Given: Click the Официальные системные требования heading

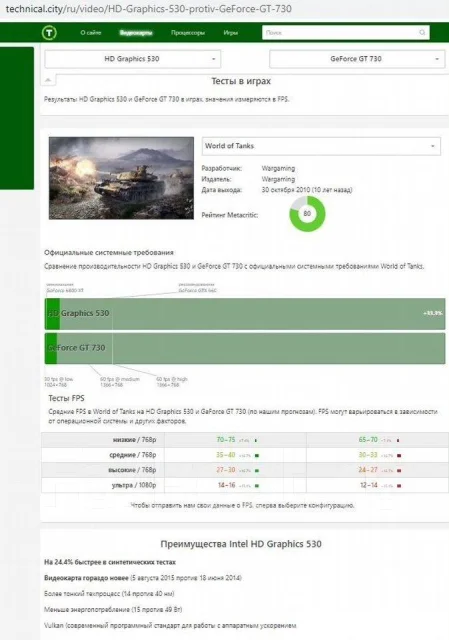Looking at the screenshot, I should click(109, 253).
